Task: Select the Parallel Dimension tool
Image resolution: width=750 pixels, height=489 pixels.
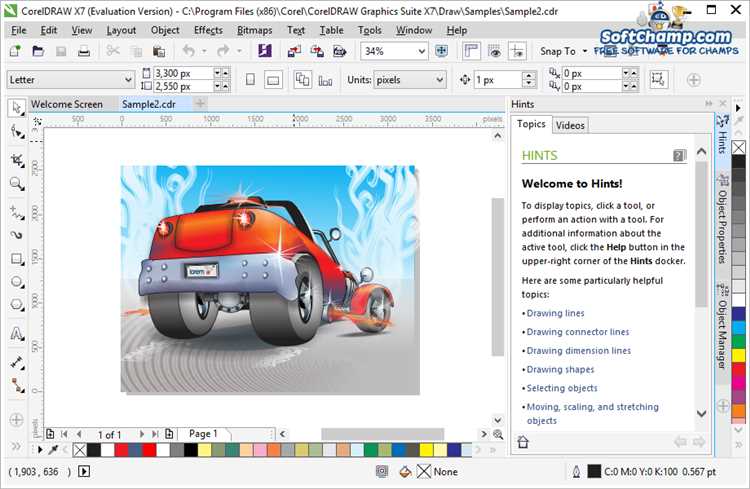Action: click(x=17, y=362)
